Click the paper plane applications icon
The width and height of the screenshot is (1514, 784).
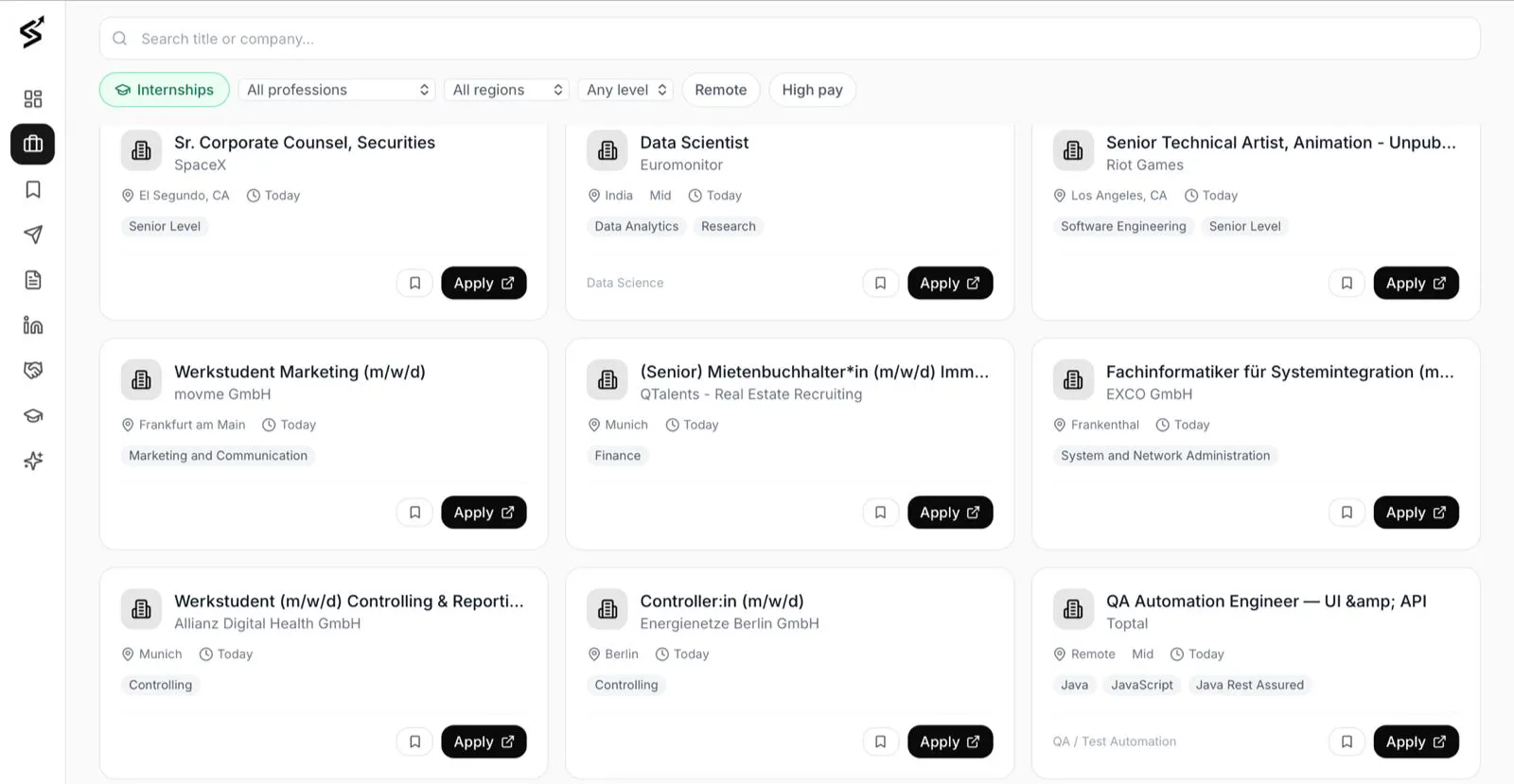point(33,235)
